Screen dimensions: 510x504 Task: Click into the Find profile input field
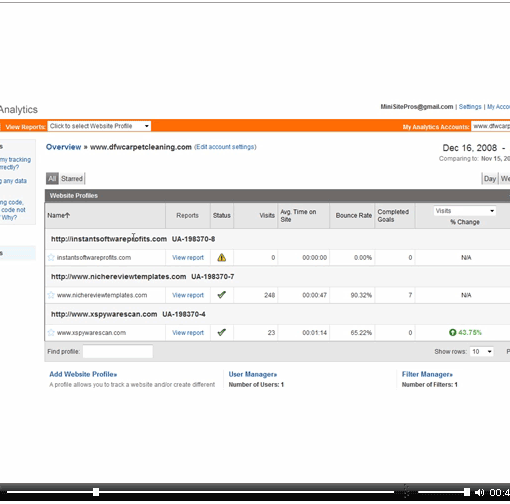[118, 352]
